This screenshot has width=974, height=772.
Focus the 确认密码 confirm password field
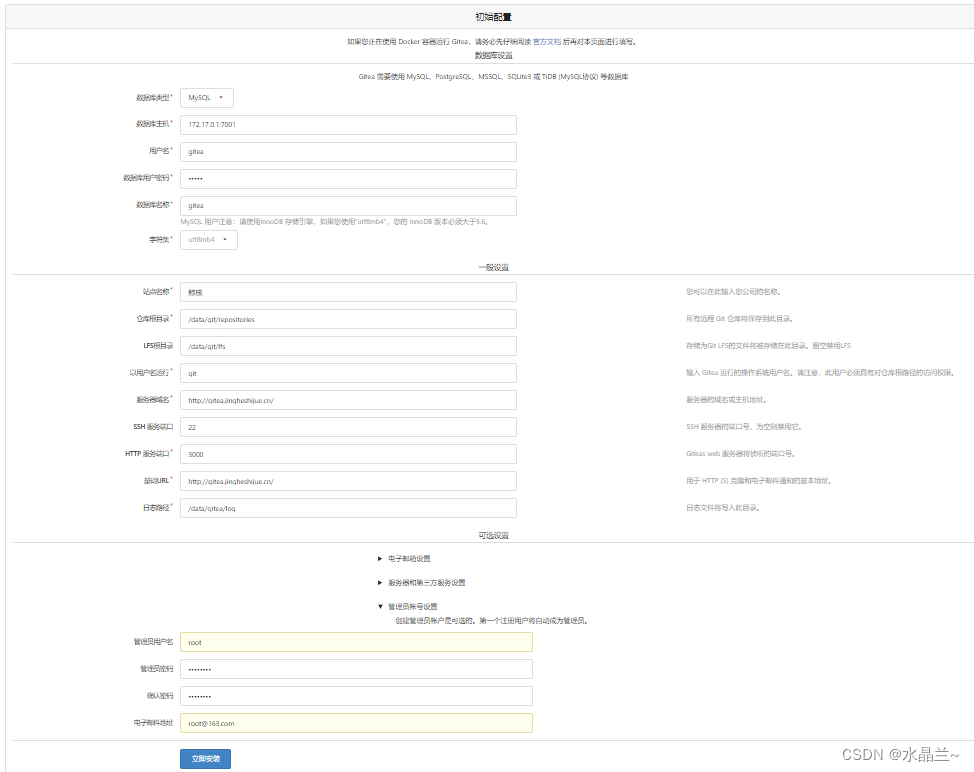click(356, 696)
